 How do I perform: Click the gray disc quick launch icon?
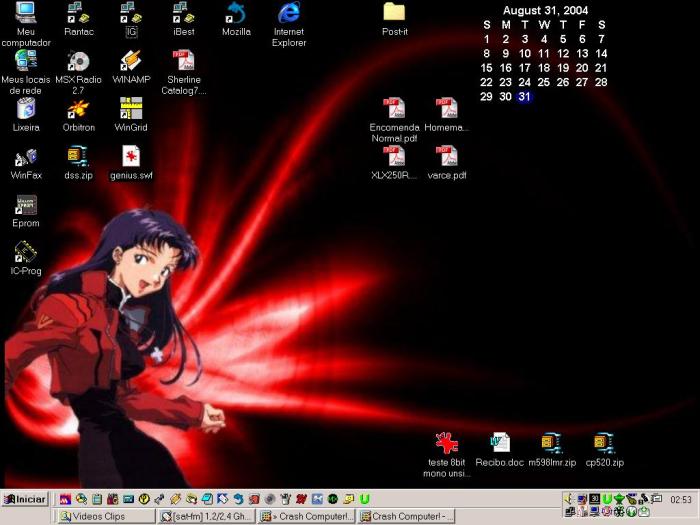(270, 499)
